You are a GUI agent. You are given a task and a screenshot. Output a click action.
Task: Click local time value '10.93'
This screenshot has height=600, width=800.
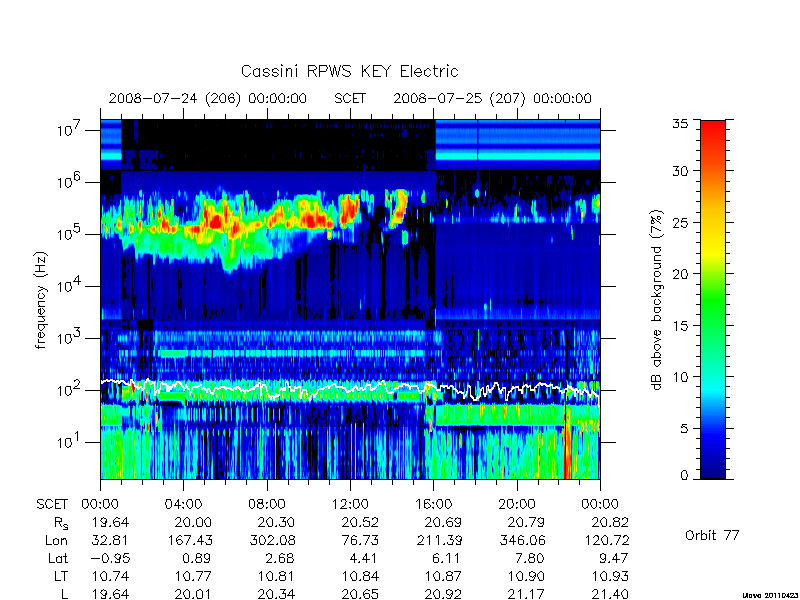click(609, 576)
